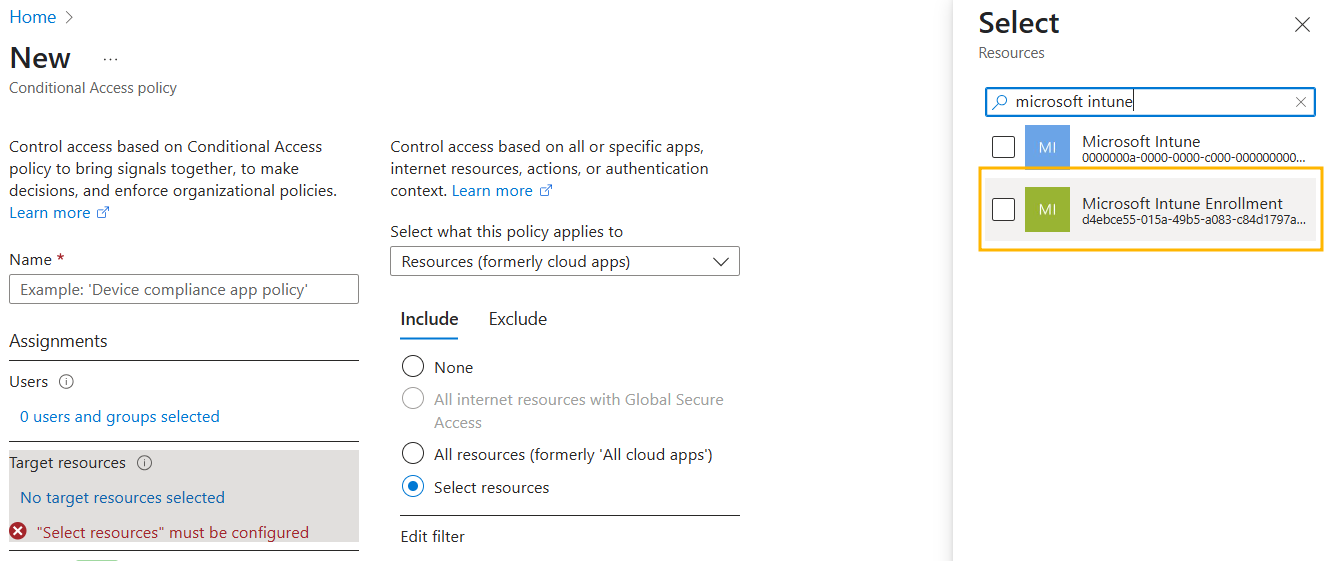Click the magnifier icon in the search box
The image size is (1328, 561).
click(x=1000, y=101)
